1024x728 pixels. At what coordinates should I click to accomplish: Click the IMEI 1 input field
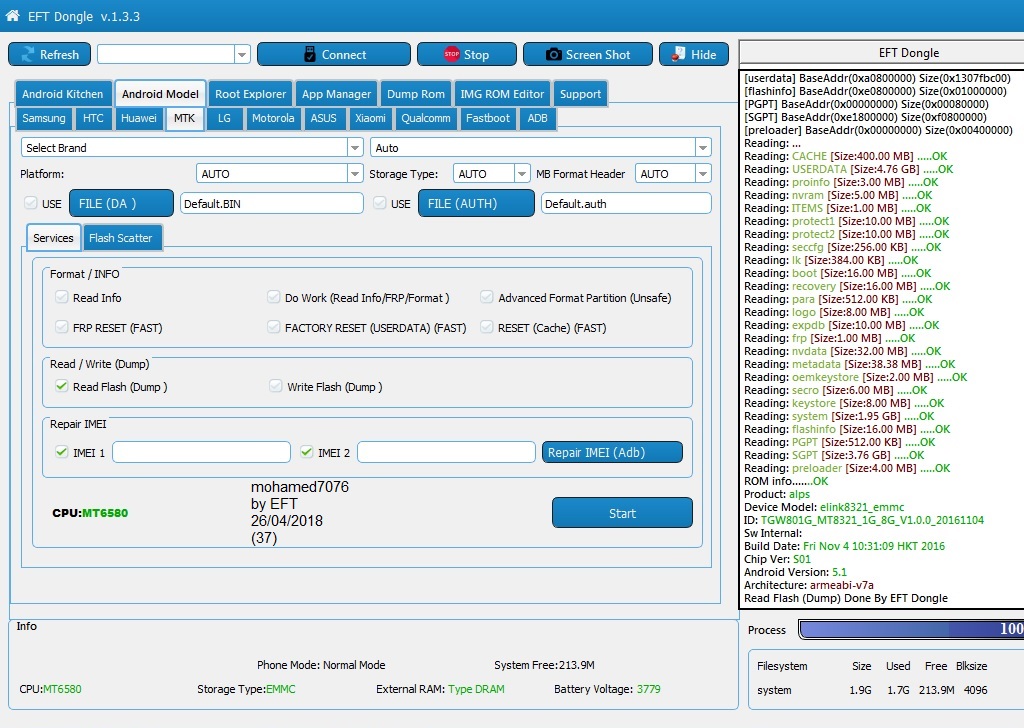[x=201, y=452]
